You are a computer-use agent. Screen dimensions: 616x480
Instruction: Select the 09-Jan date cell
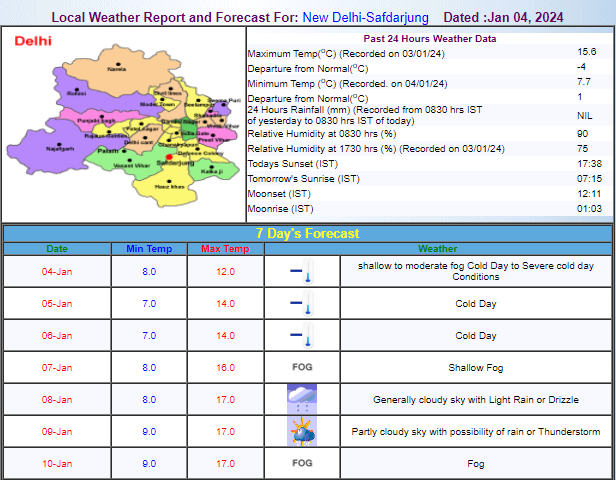click(x=57, y=432)
